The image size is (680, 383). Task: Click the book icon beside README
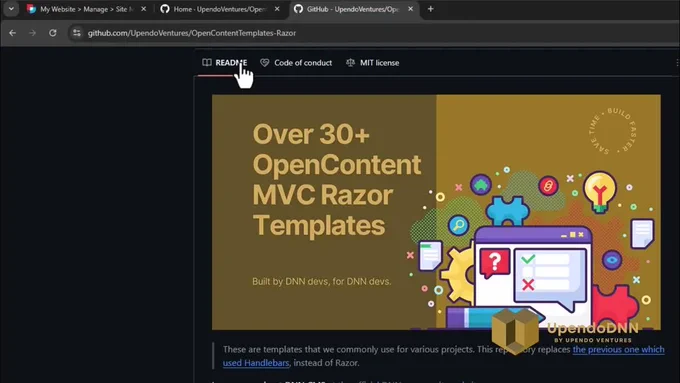click(x=207, y=63)
